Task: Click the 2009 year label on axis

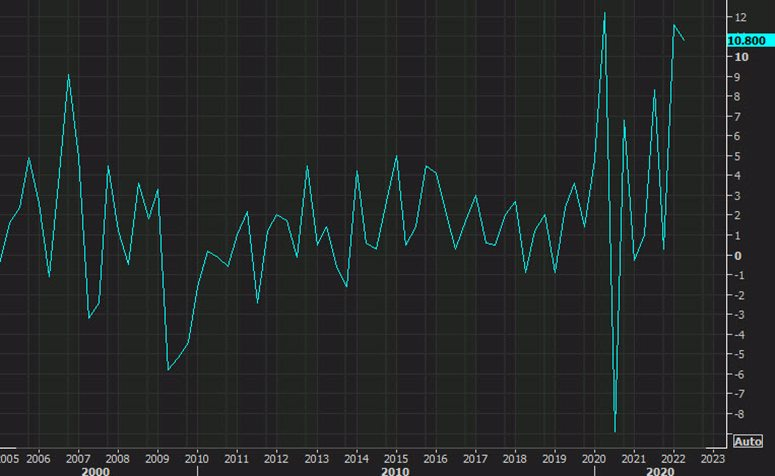Action: (157, 459)
